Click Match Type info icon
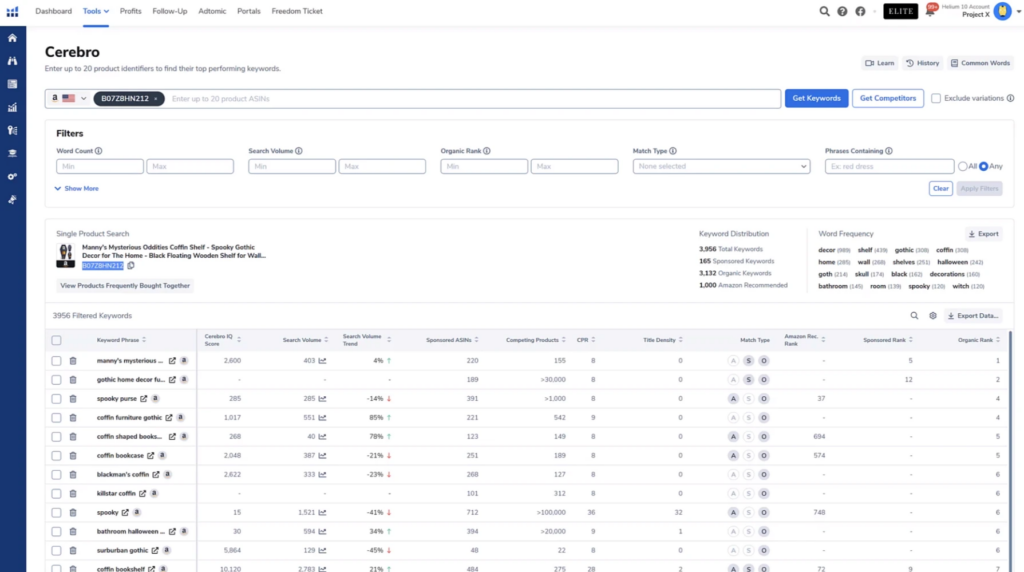Screen dimensions: 1024x572 point(673,151)
